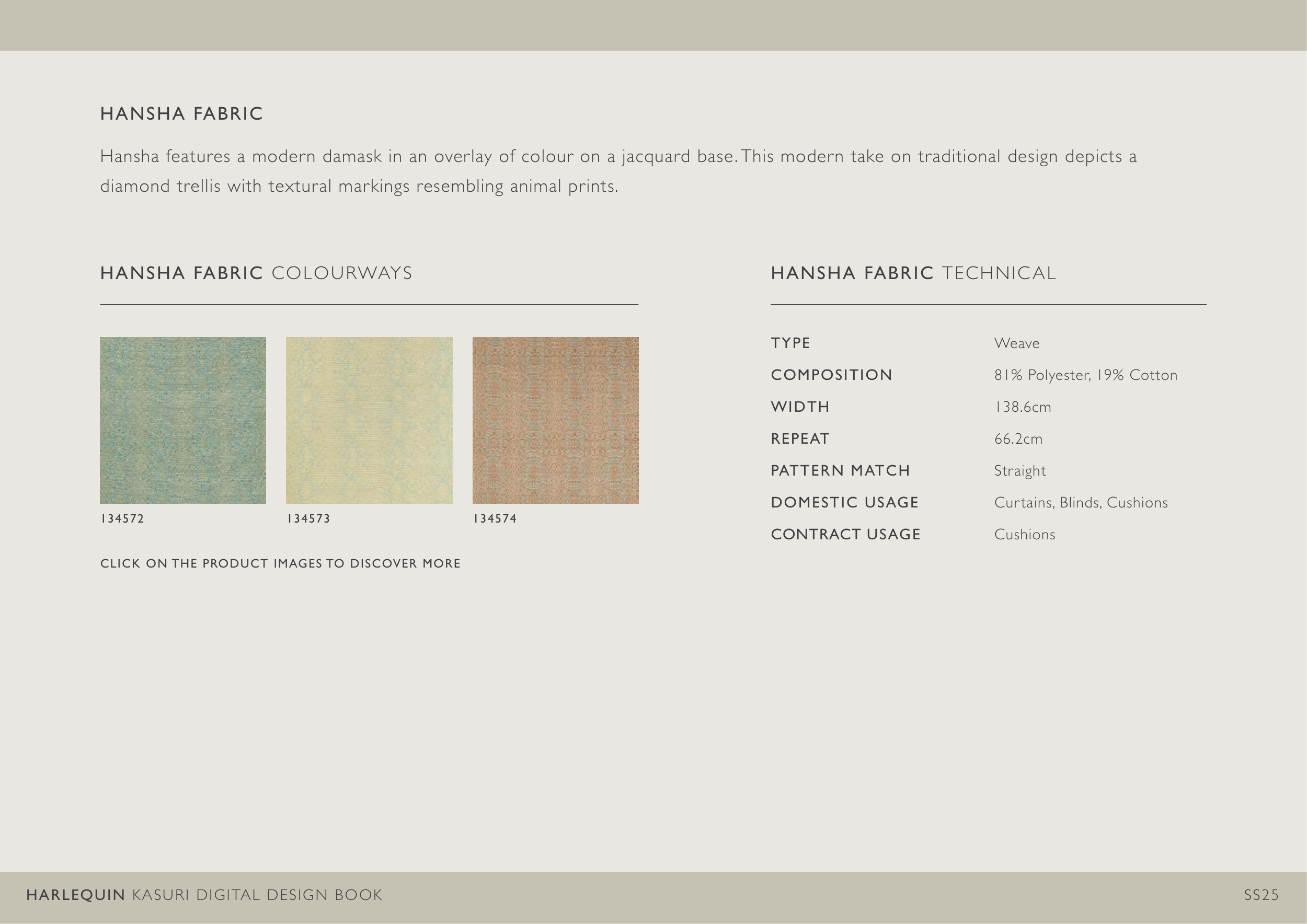Viewport: 1307px width, 924px height.
Task: Click the Hansha description paragraph
Action: point(617,171)
